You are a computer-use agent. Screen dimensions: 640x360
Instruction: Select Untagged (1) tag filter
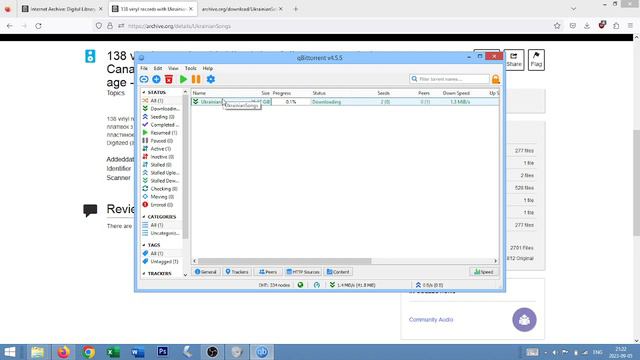(x=161, y=261)
